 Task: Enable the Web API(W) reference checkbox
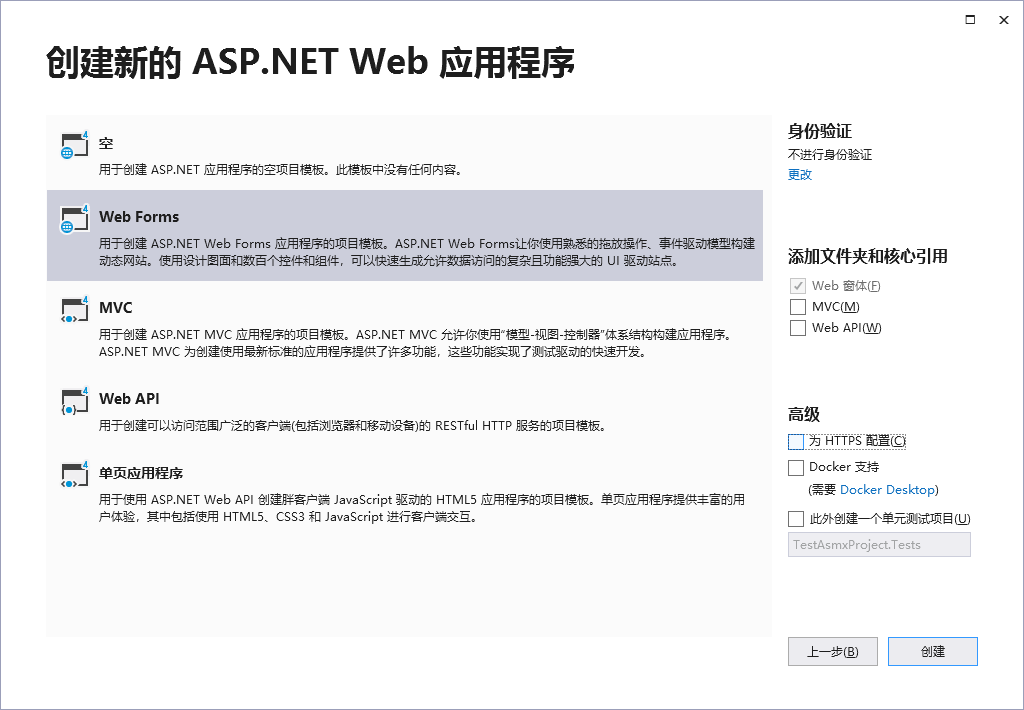click(x=797, y=328)
